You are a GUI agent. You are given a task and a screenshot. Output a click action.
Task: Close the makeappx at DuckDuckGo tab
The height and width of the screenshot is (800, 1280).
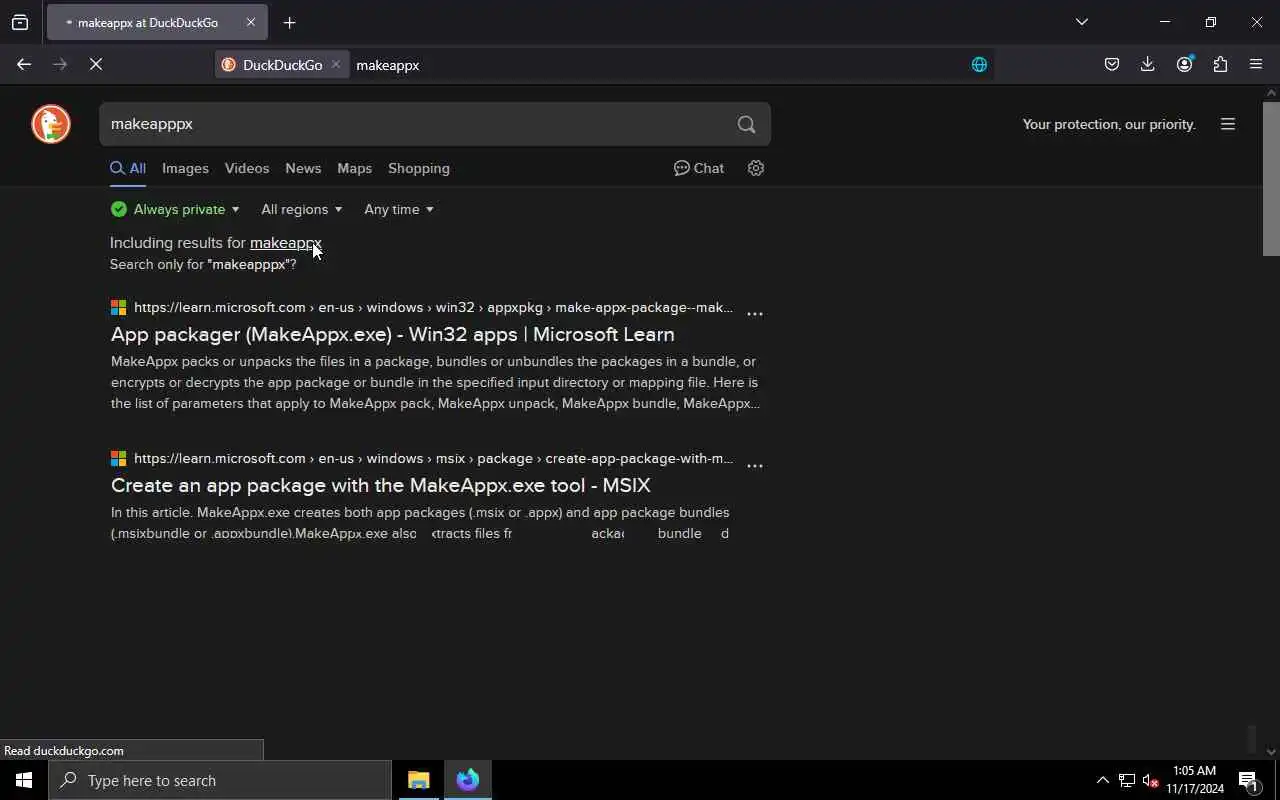pyautogui.click(x=251, y=22)
